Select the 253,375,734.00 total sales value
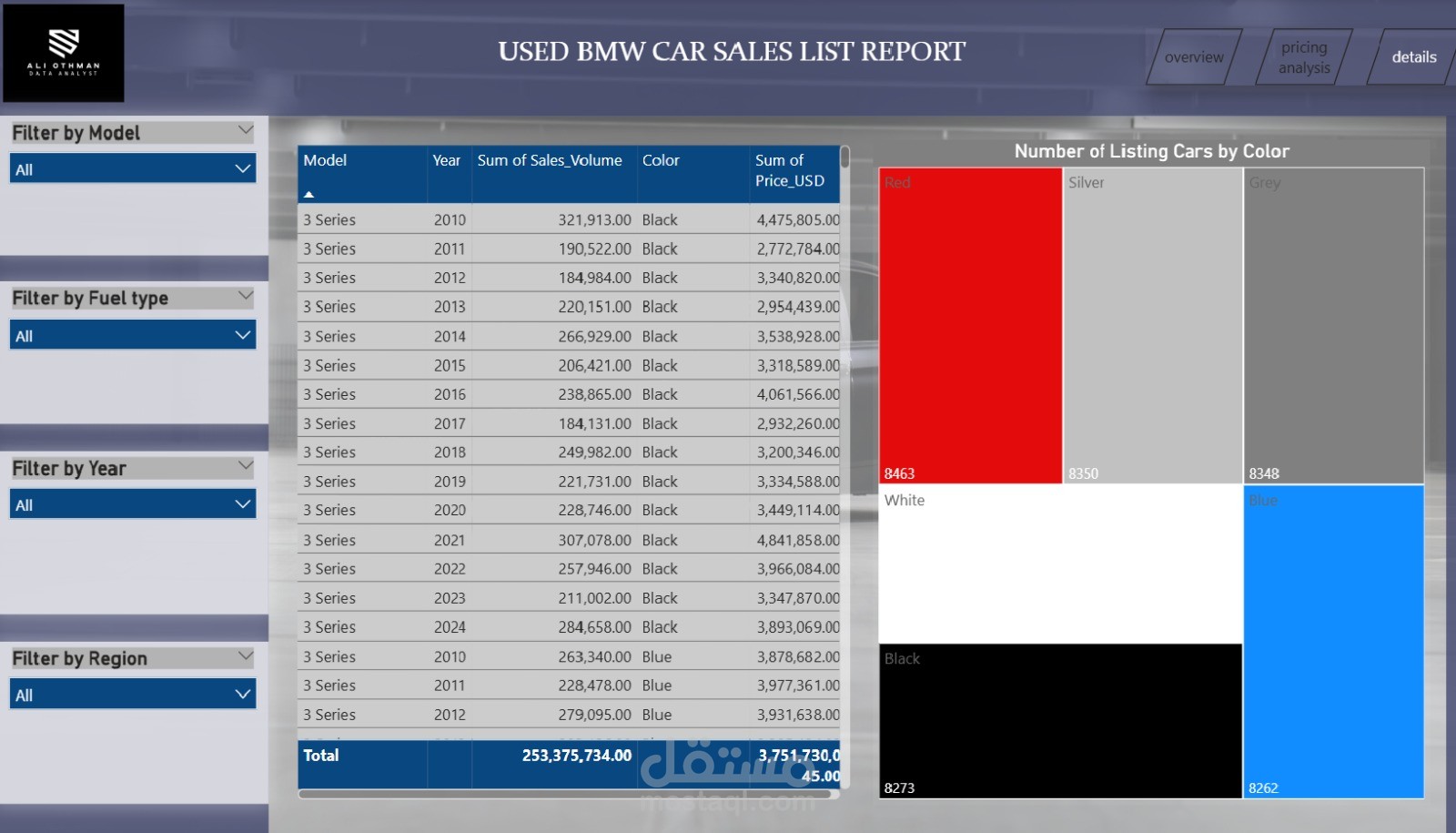Image resolution: width=1456 pixels, height=833 pixels. [577, 755]
